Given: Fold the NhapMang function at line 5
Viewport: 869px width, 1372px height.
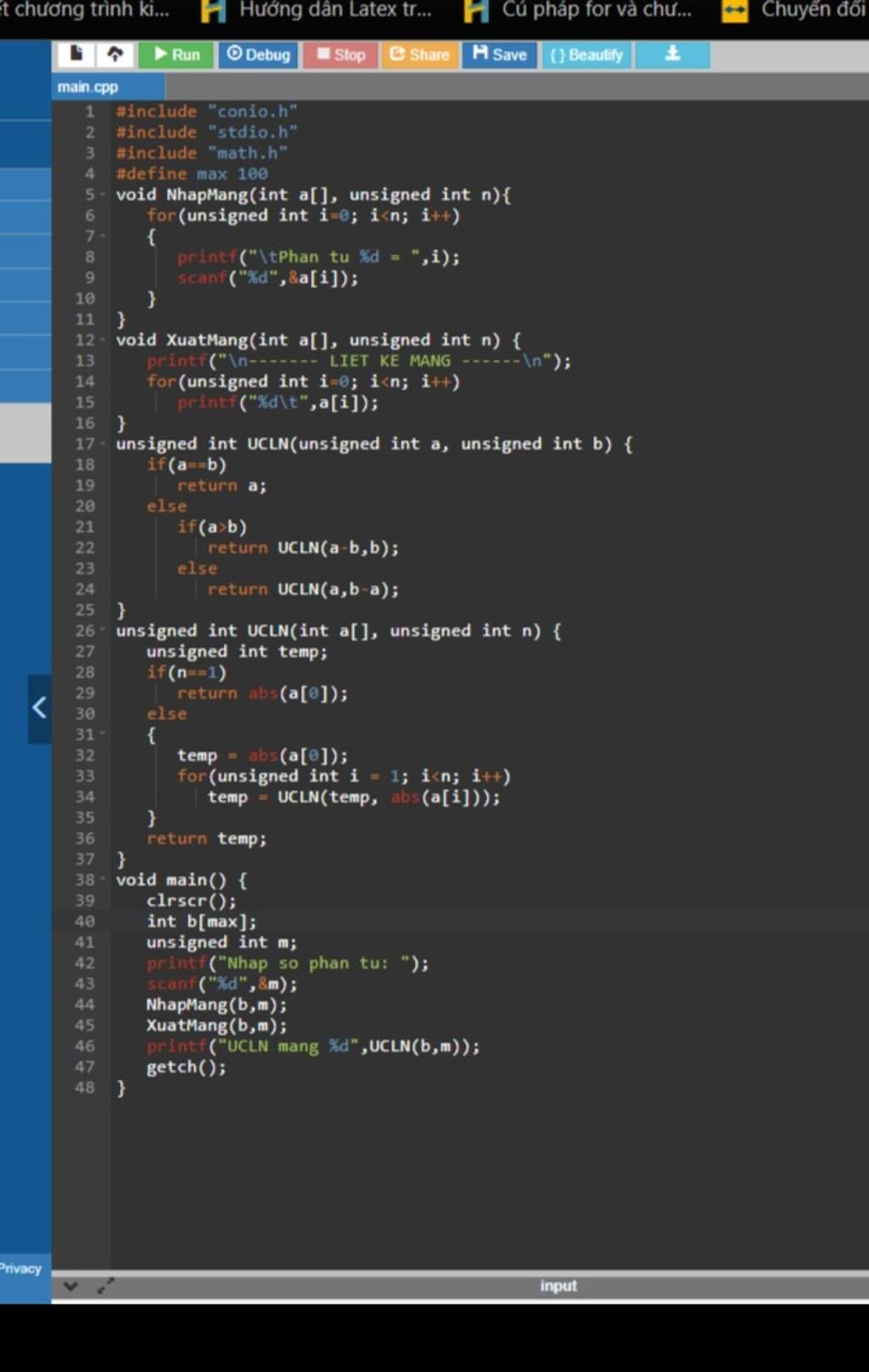Looking at the screenshot, I should coord(104,195).
